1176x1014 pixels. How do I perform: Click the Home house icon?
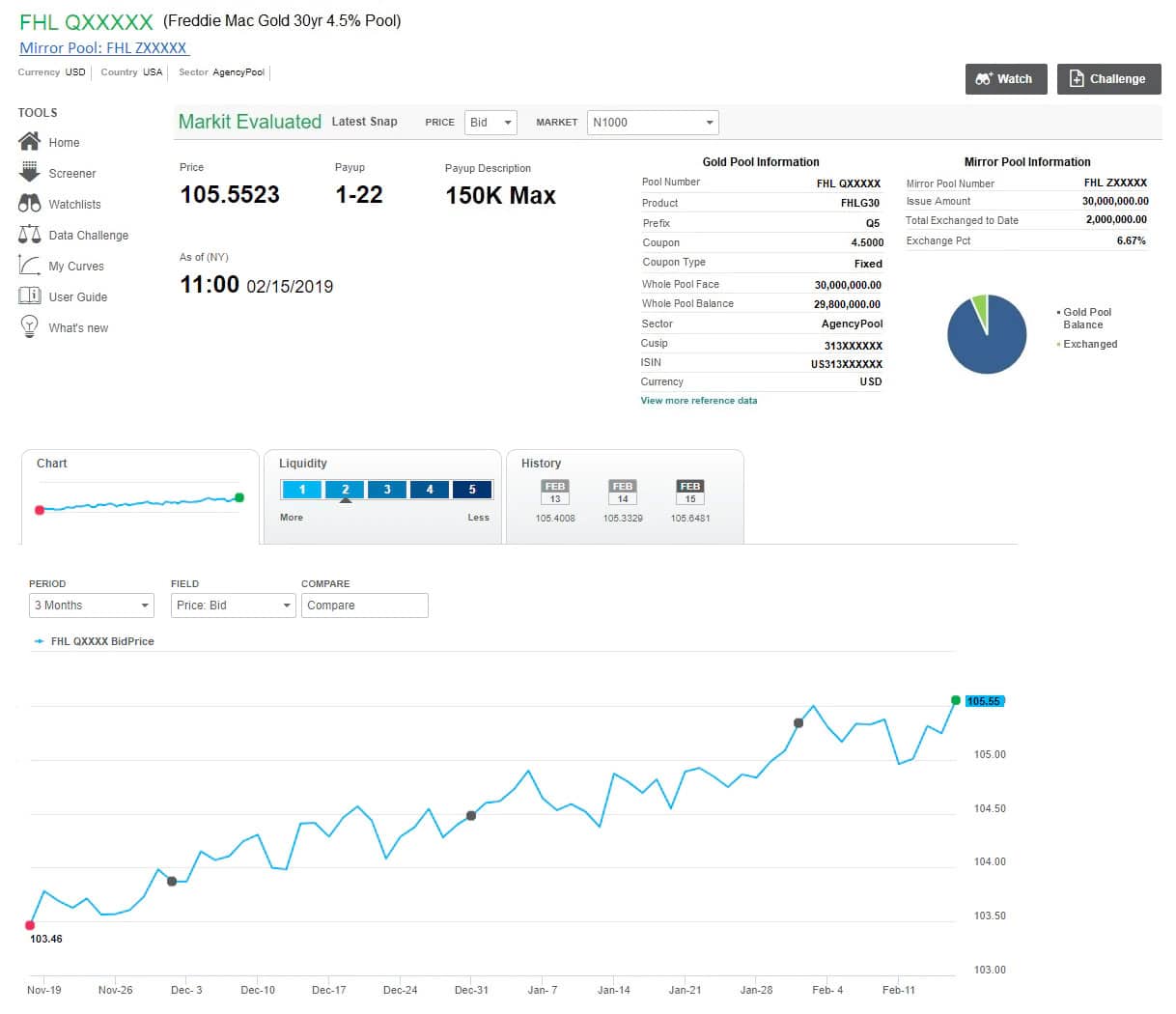pos(29,141)
